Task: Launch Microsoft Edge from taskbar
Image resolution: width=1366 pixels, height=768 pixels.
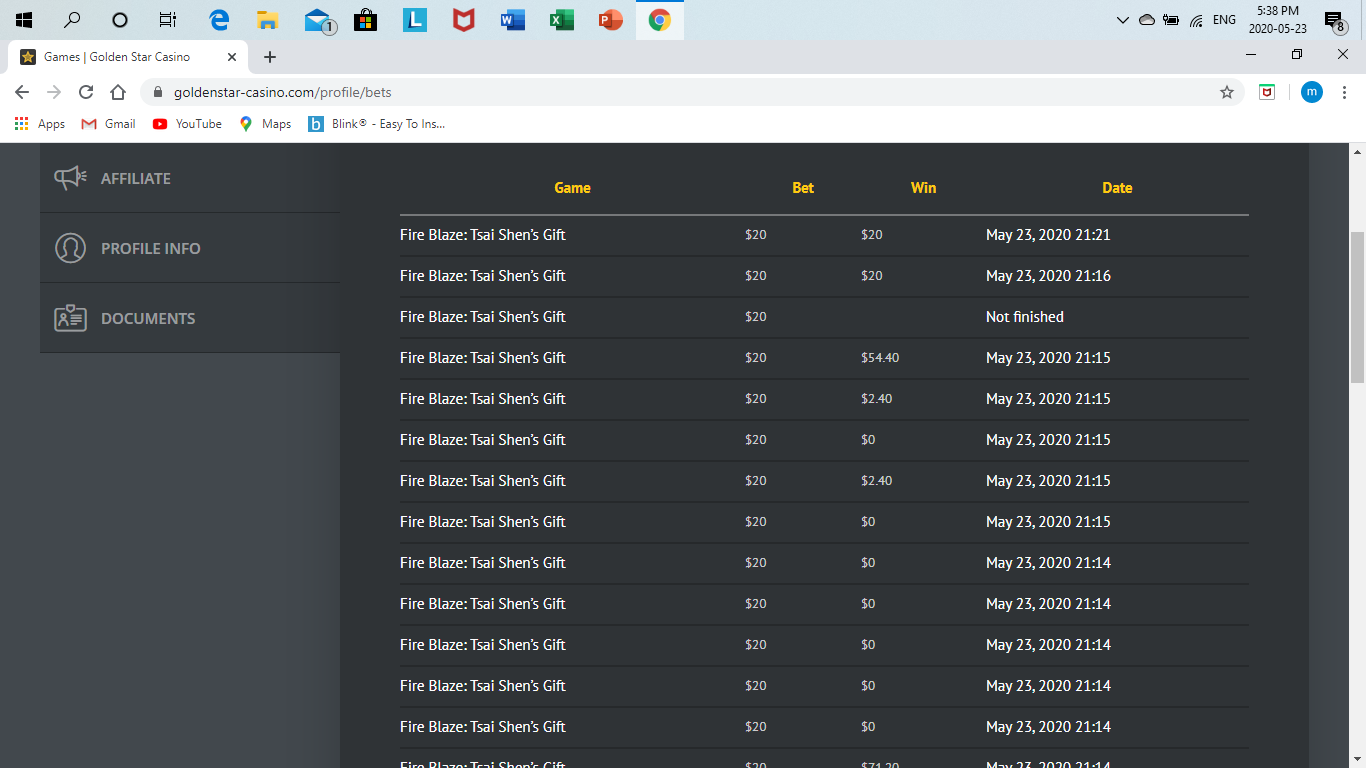Action: point(219,20)
